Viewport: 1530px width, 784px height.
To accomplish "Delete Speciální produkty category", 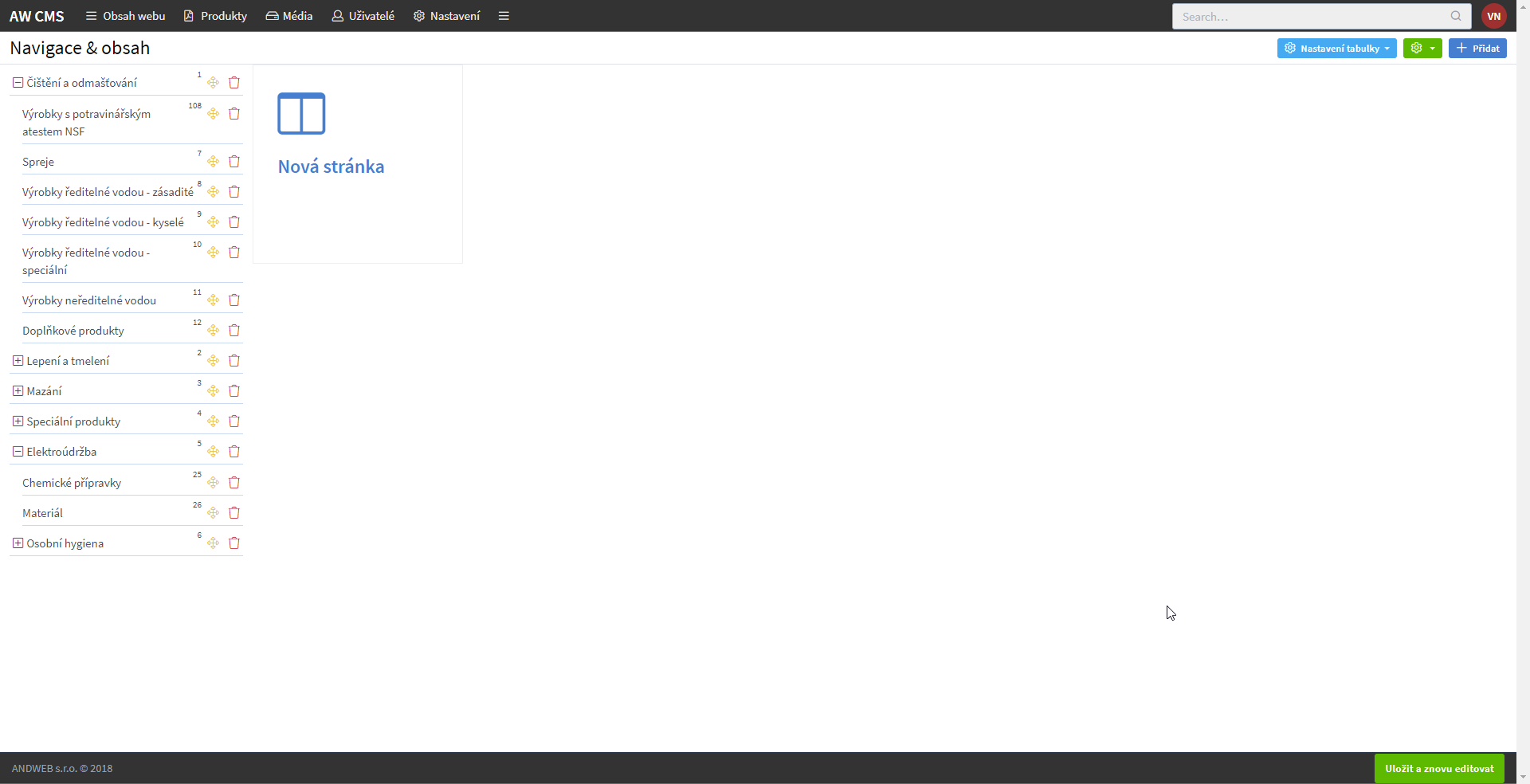I will pos(234,421).
